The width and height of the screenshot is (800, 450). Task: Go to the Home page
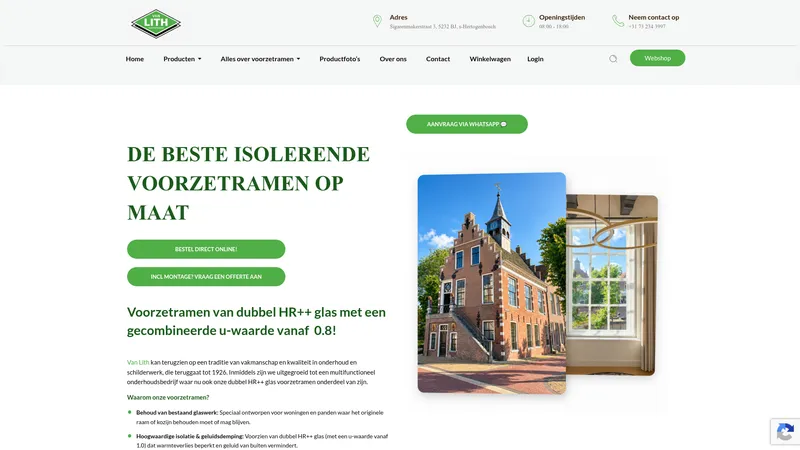[135, 59]
